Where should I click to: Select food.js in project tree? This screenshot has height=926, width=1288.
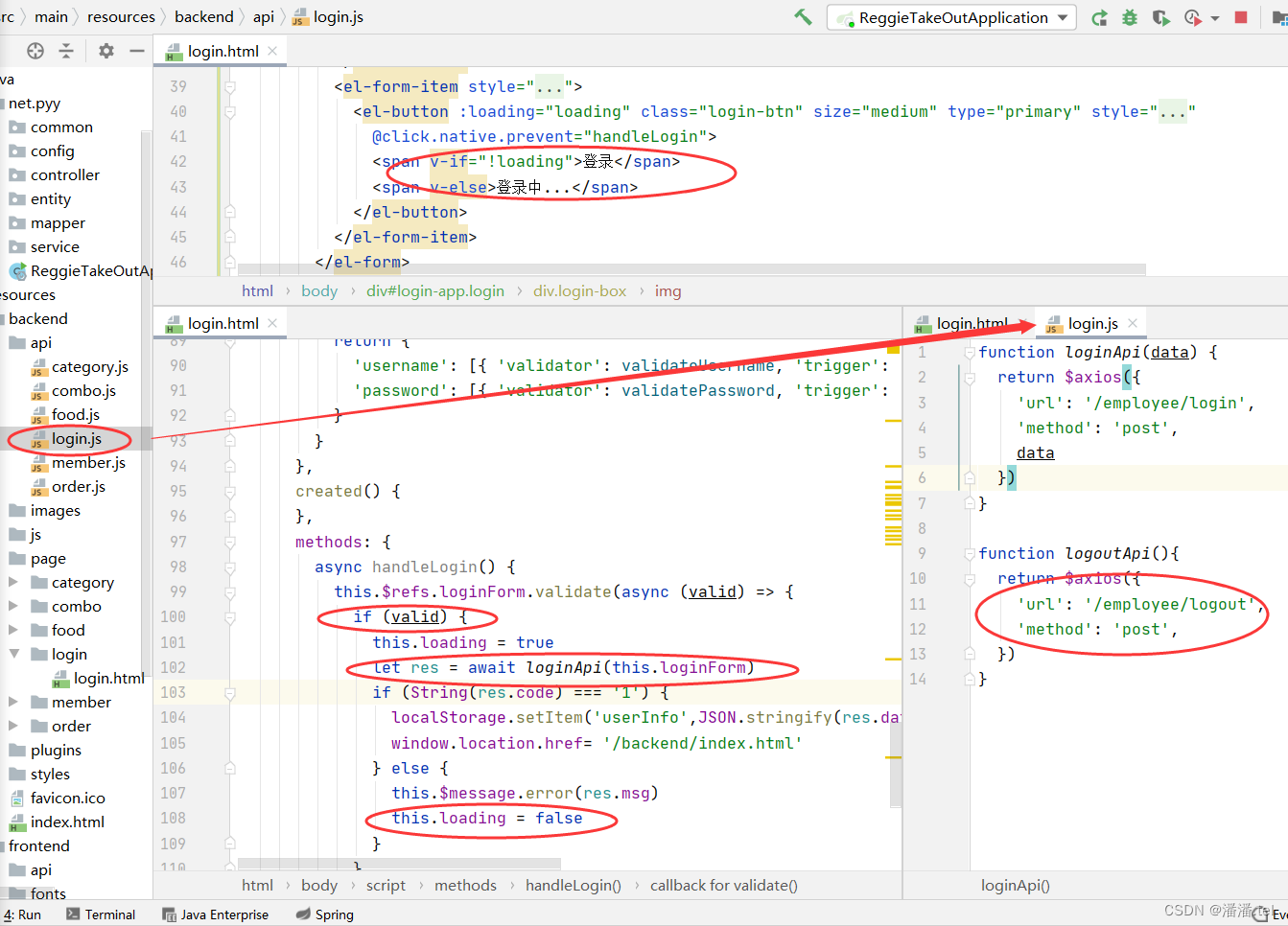coord(65,415)
